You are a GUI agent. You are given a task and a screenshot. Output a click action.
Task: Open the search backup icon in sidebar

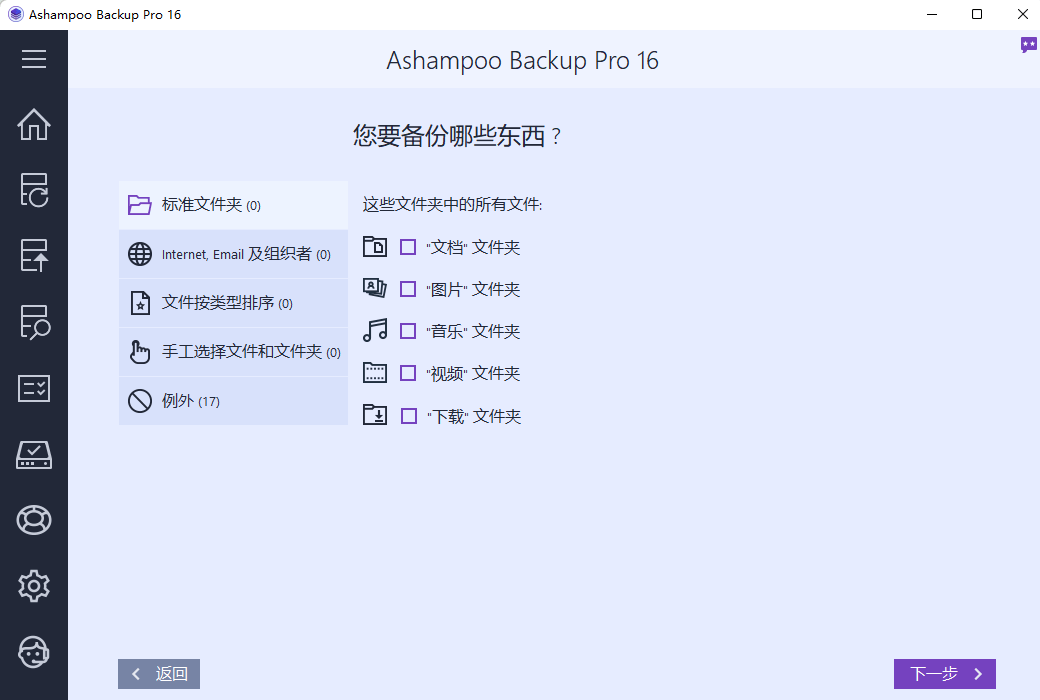click(34, 322)
